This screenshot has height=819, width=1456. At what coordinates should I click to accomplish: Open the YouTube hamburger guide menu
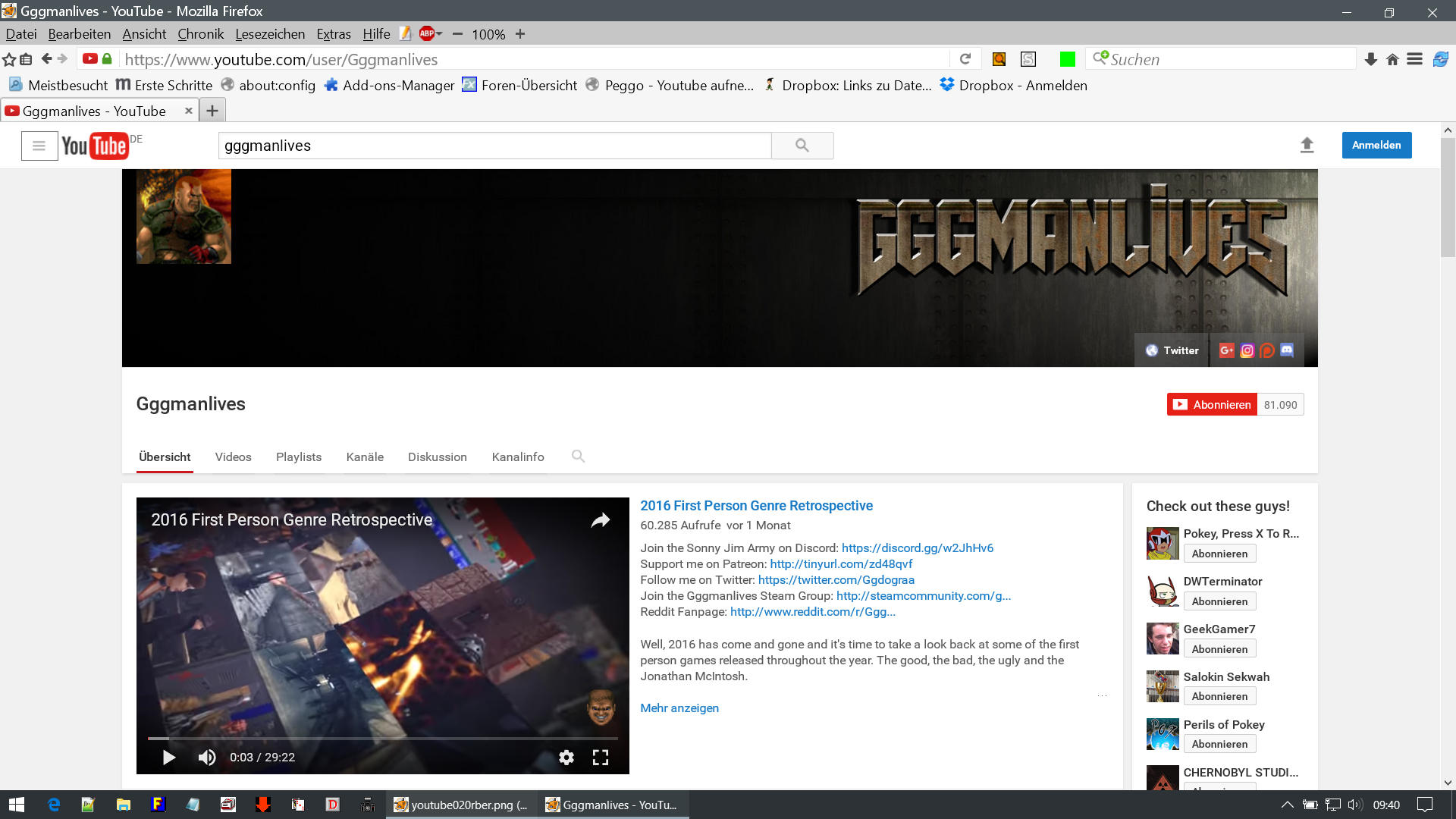[39, 146]
